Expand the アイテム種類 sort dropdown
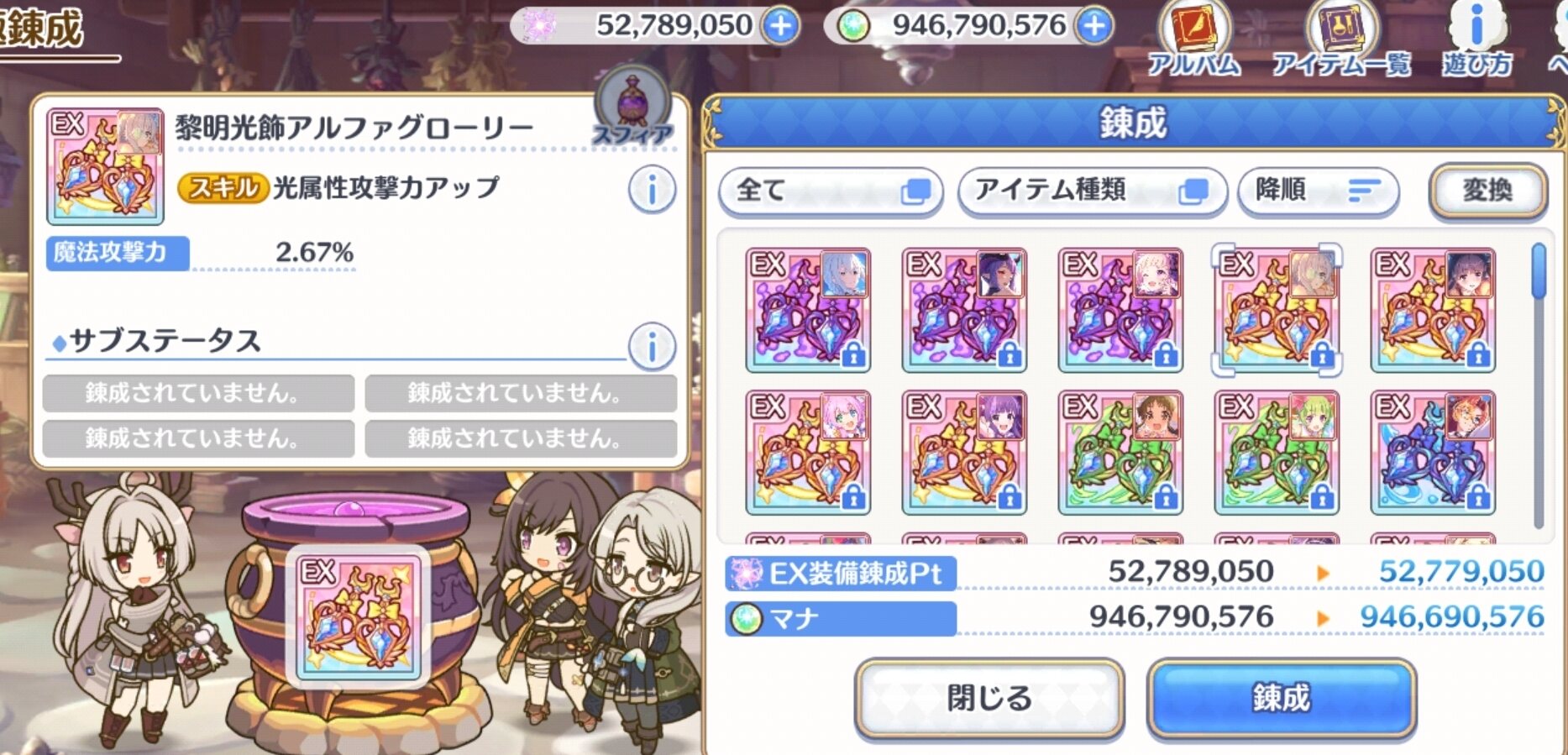Image resolution: width=1568 pixels, height=755 pixels. click(x=1092, y=191)
